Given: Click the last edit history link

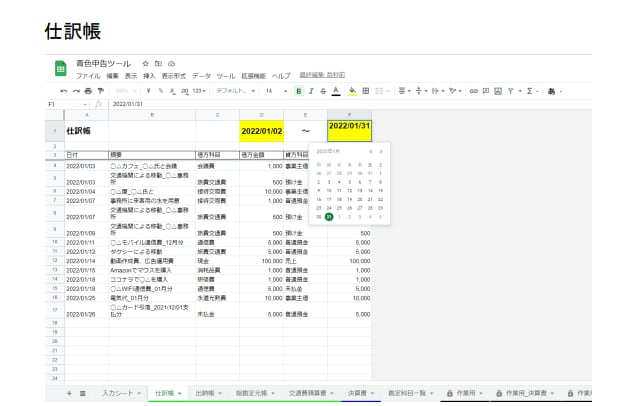Looking at the screenshot, I should 322,75.
